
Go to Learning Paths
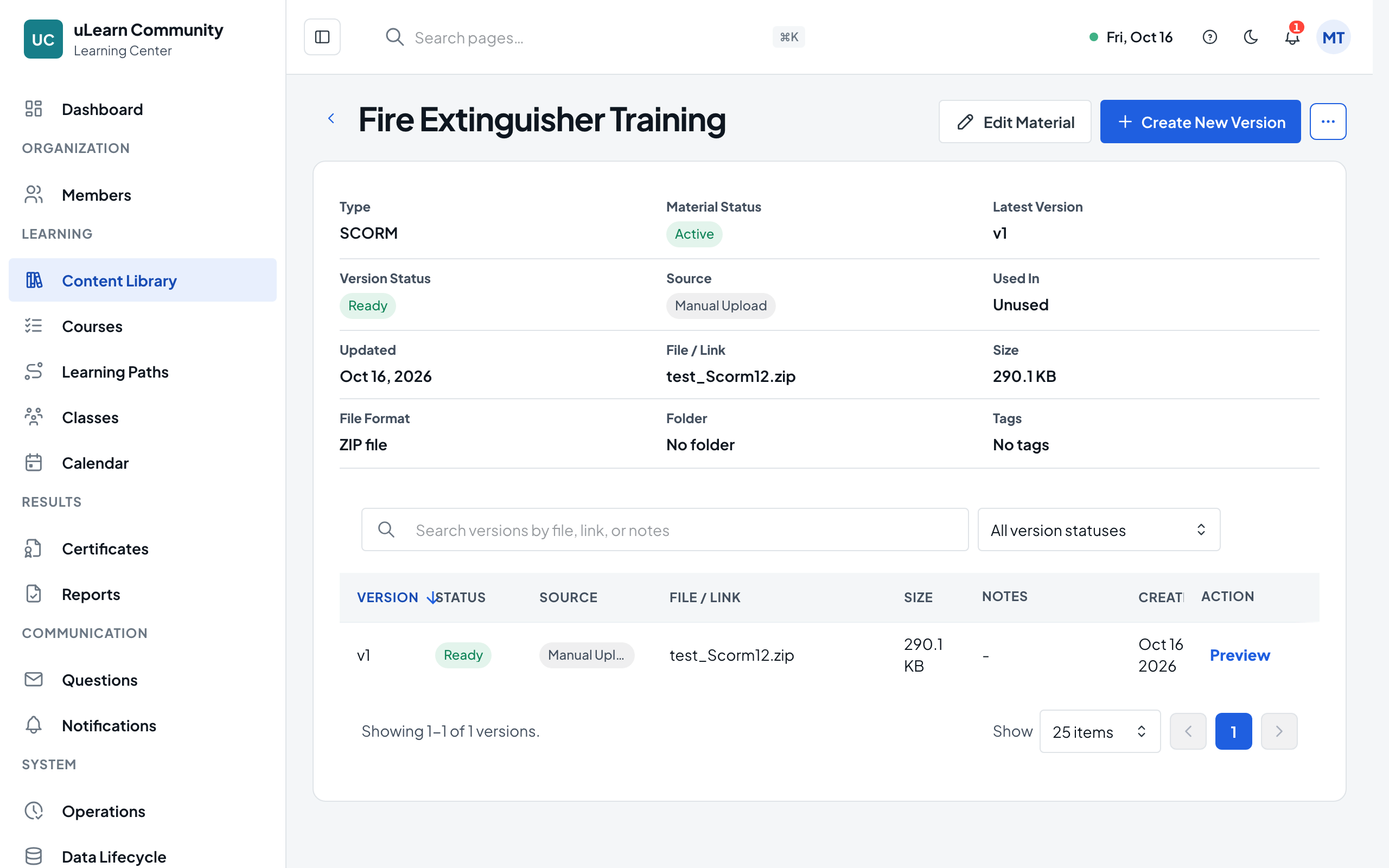[142, 372]
